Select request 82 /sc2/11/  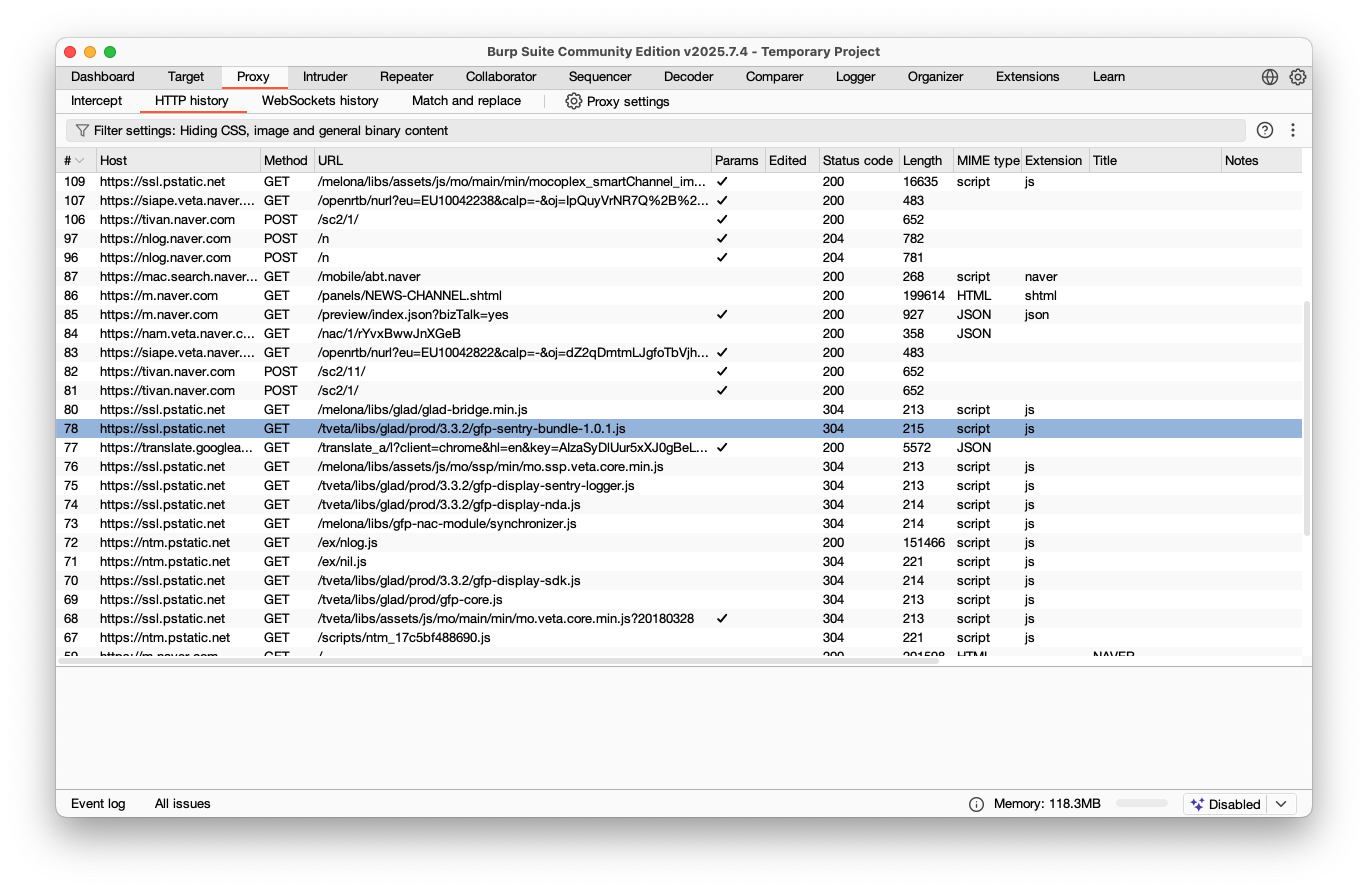[x=679, y=372]
